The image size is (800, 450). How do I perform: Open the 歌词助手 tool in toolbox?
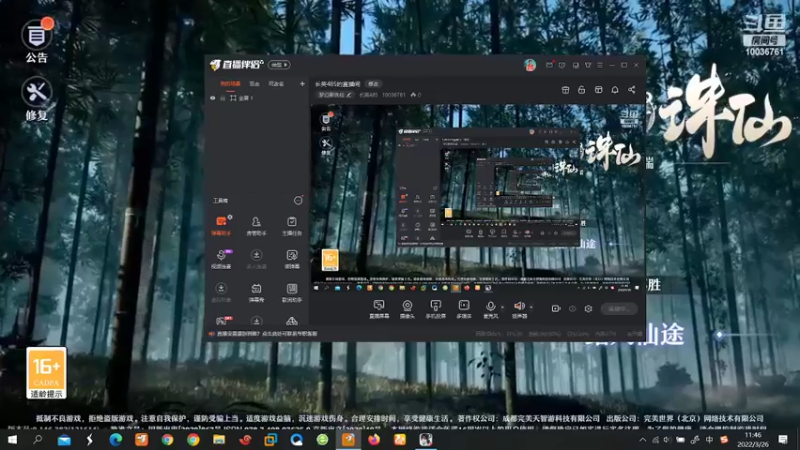(292, 293)
